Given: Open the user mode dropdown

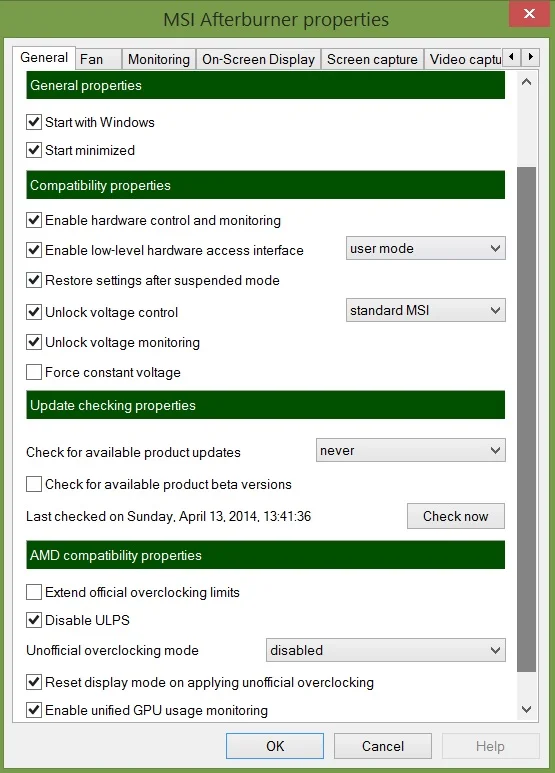Looking at the screenshot, I should (425, 248).
